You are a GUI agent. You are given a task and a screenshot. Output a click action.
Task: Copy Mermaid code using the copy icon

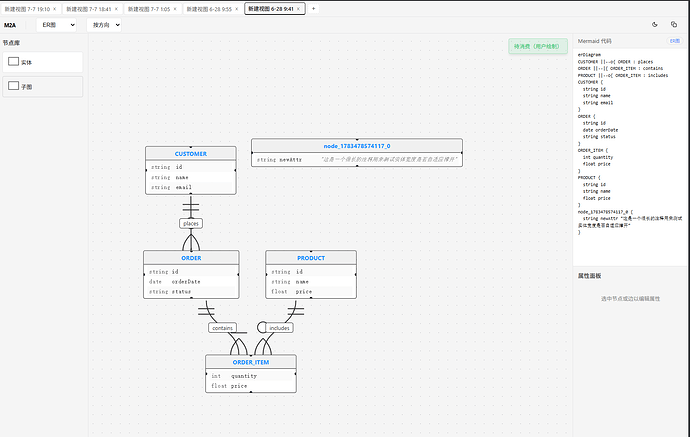tap(674, 25)
